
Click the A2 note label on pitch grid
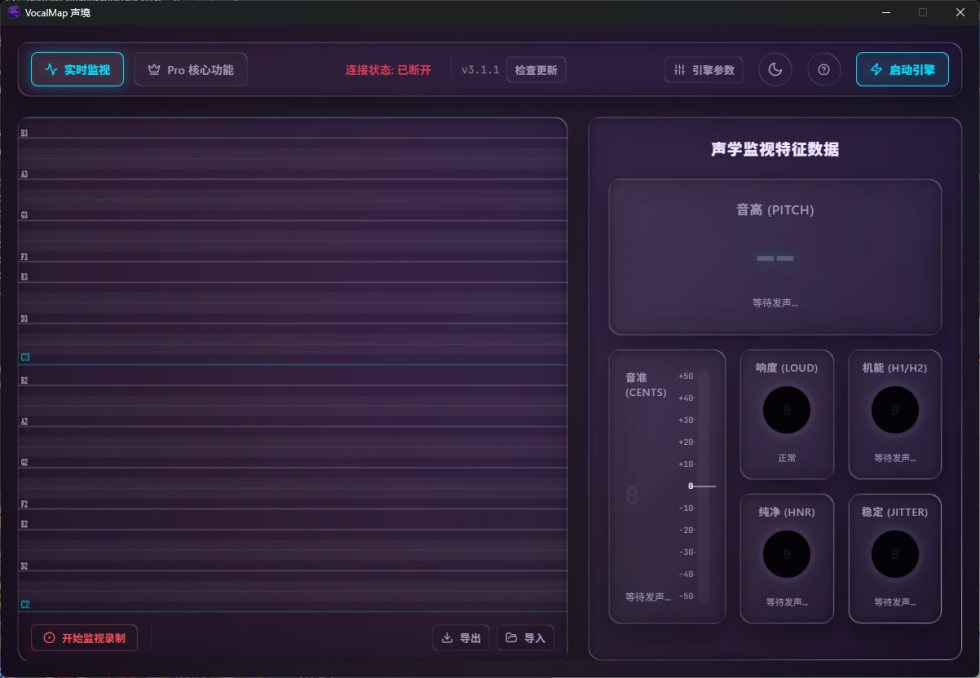point(24,421)
